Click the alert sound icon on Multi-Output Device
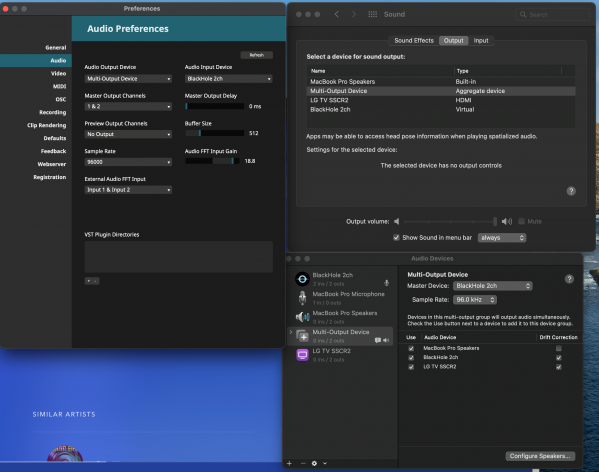This screenshot has height=472, width=599. pos(378,340)
